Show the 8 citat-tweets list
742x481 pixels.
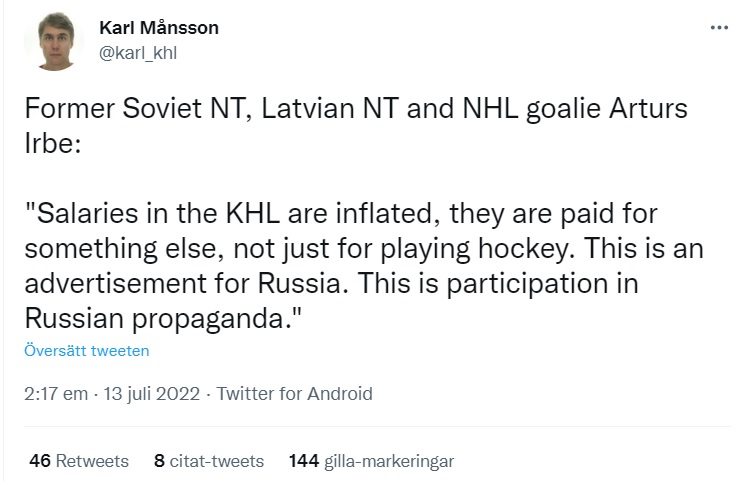tap(209, 461)
